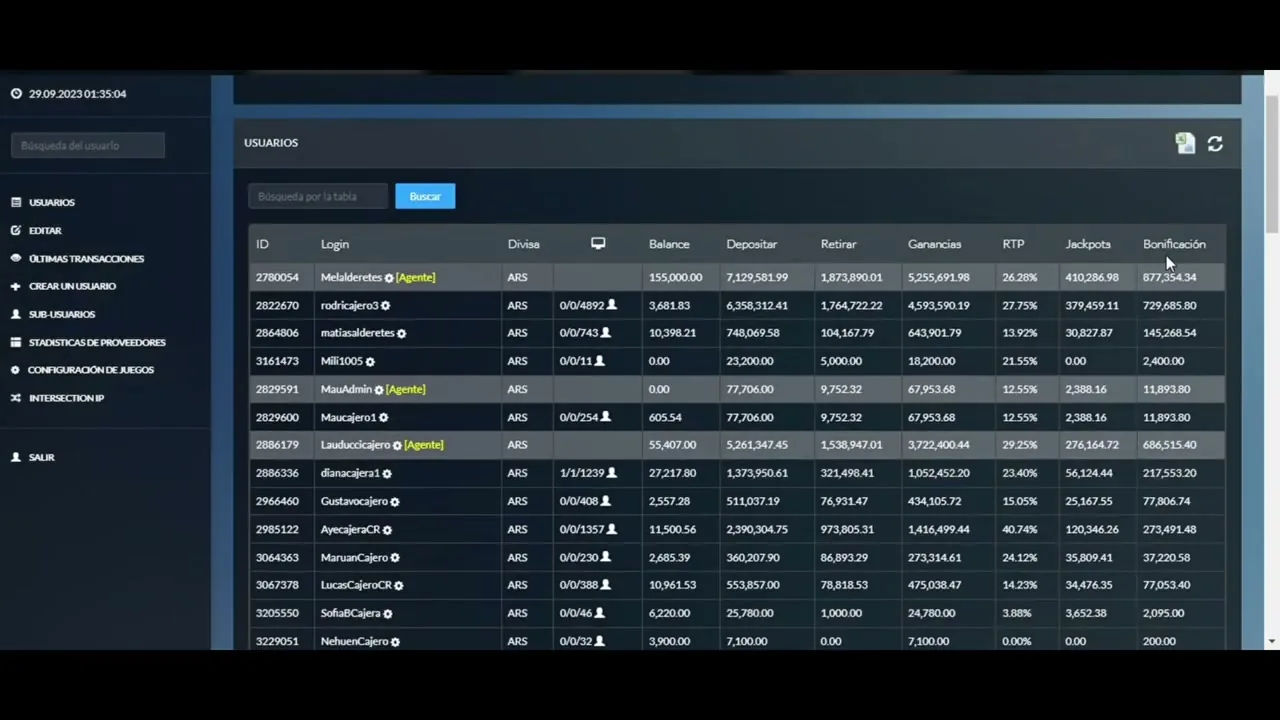Open Editar in sidebar
Screen dimensions: 1280x720
[x=45, y=230]
